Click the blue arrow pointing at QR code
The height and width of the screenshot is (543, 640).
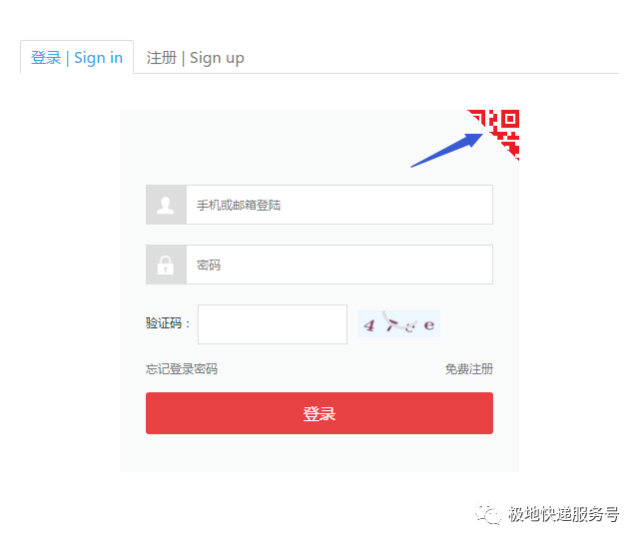(447, 150)
